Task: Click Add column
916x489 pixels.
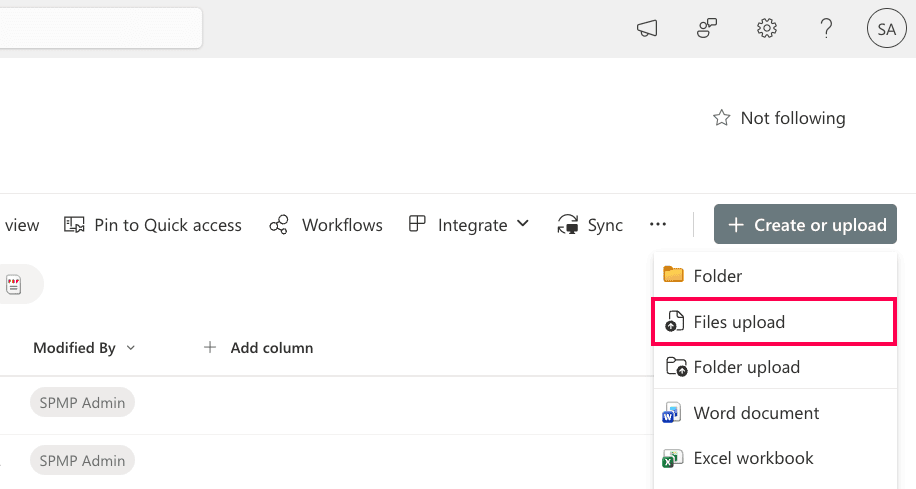Action: click(258, 348)
